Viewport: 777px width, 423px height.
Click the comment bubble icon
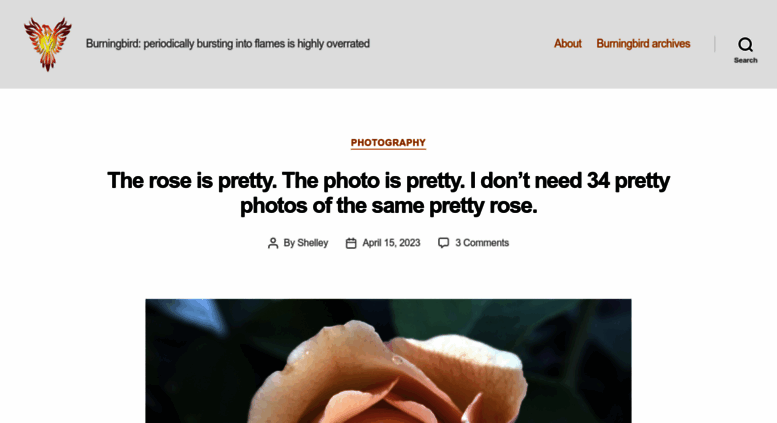(x=444, y=243)
